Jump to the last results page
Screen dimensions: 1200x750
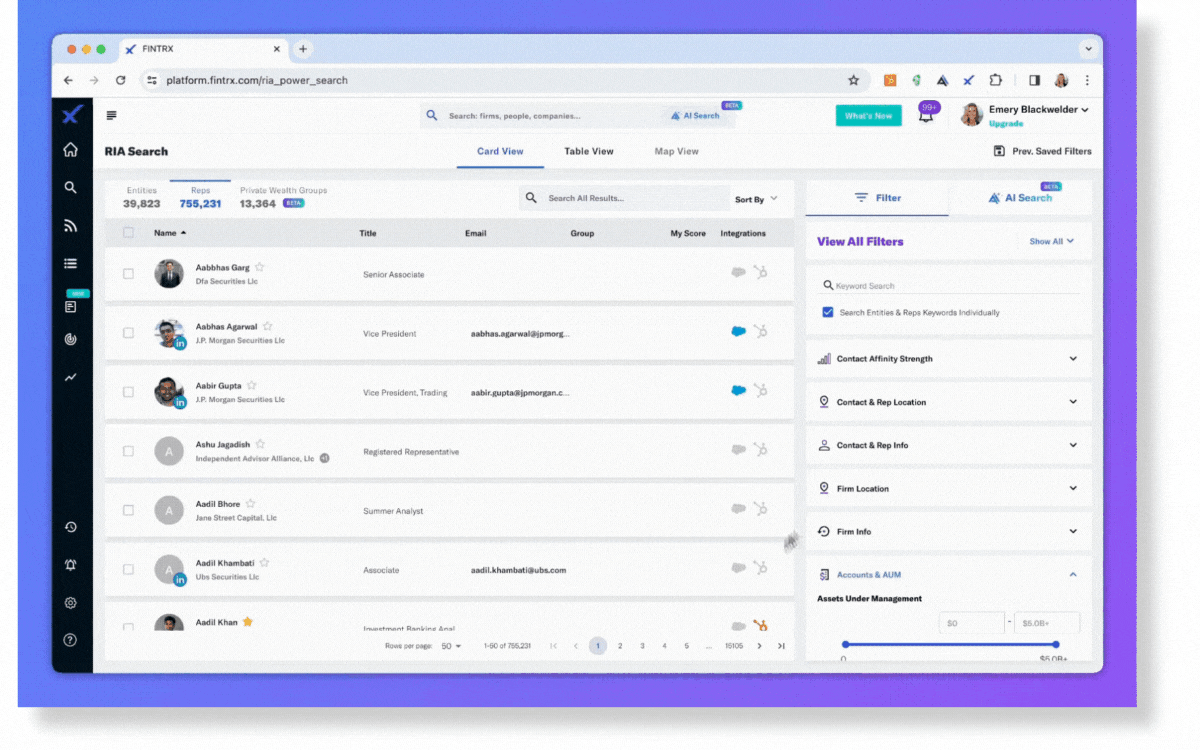click(781, 646)
